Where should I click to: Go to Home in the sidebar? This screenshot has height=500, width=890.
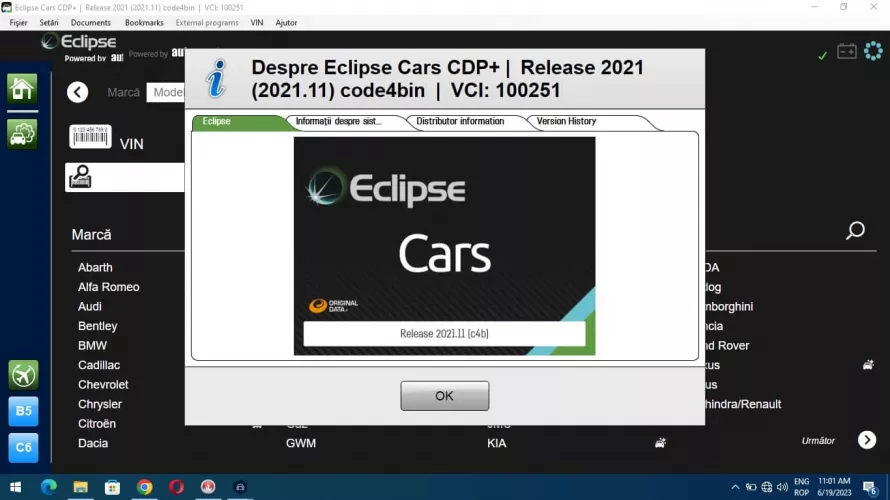[x=22, y=89]
